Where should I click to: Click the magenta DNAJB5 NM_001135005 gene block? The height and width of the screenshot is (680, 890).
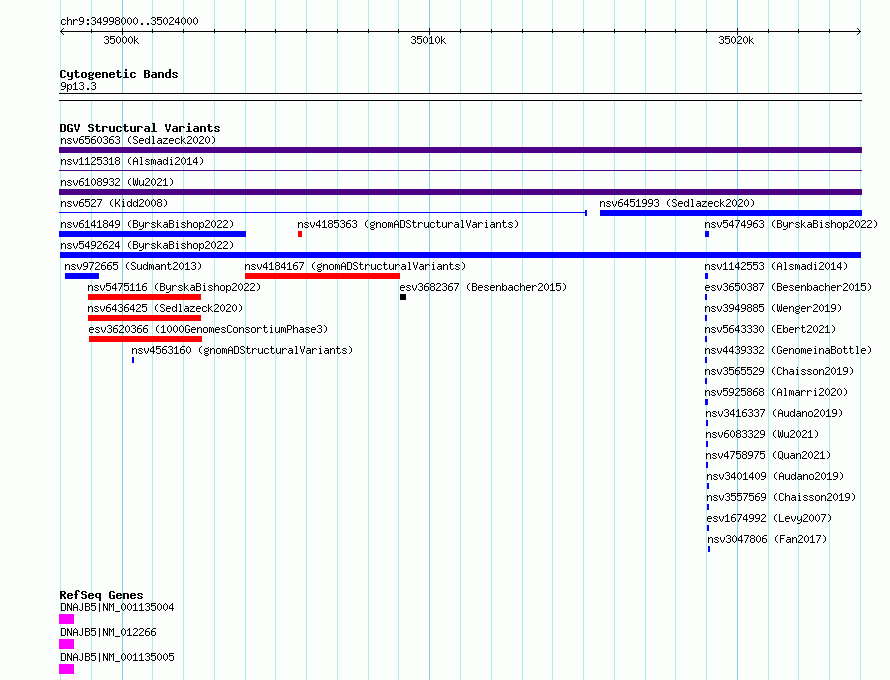[x=66, y=669]
